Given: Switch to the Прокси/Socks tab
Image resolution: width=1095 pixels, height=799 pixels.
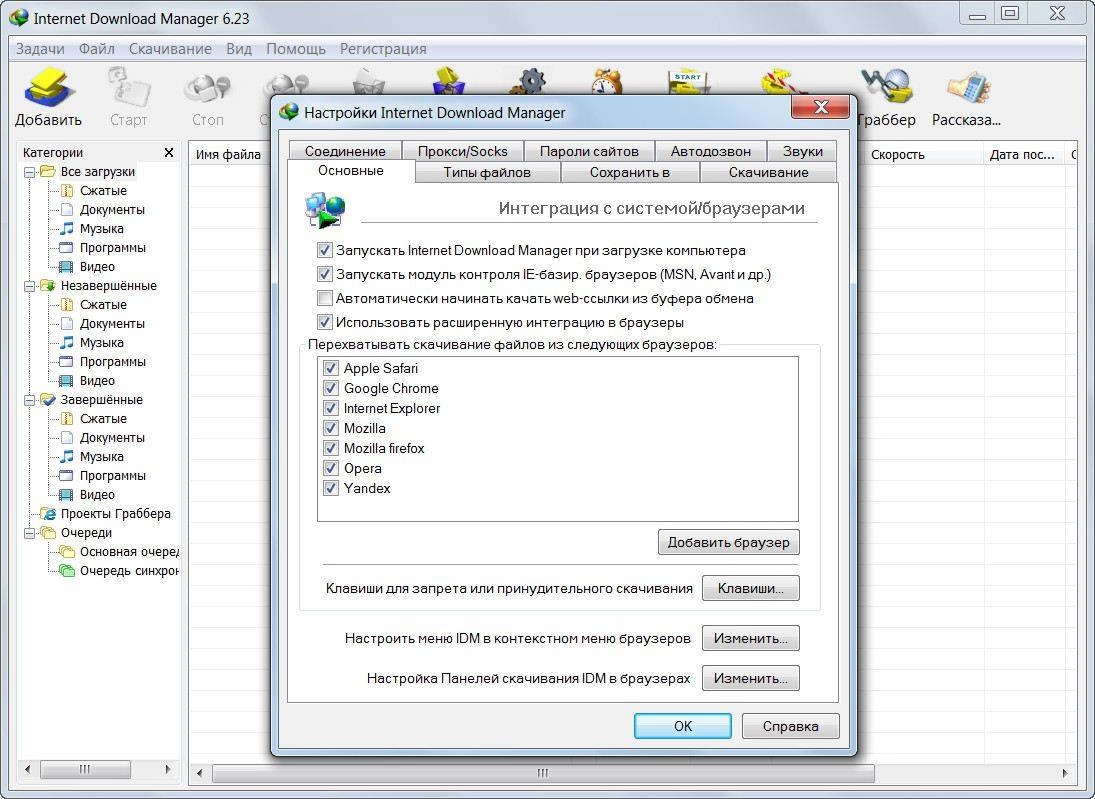Looking at the screenshot, I should (x=462, y=151).
